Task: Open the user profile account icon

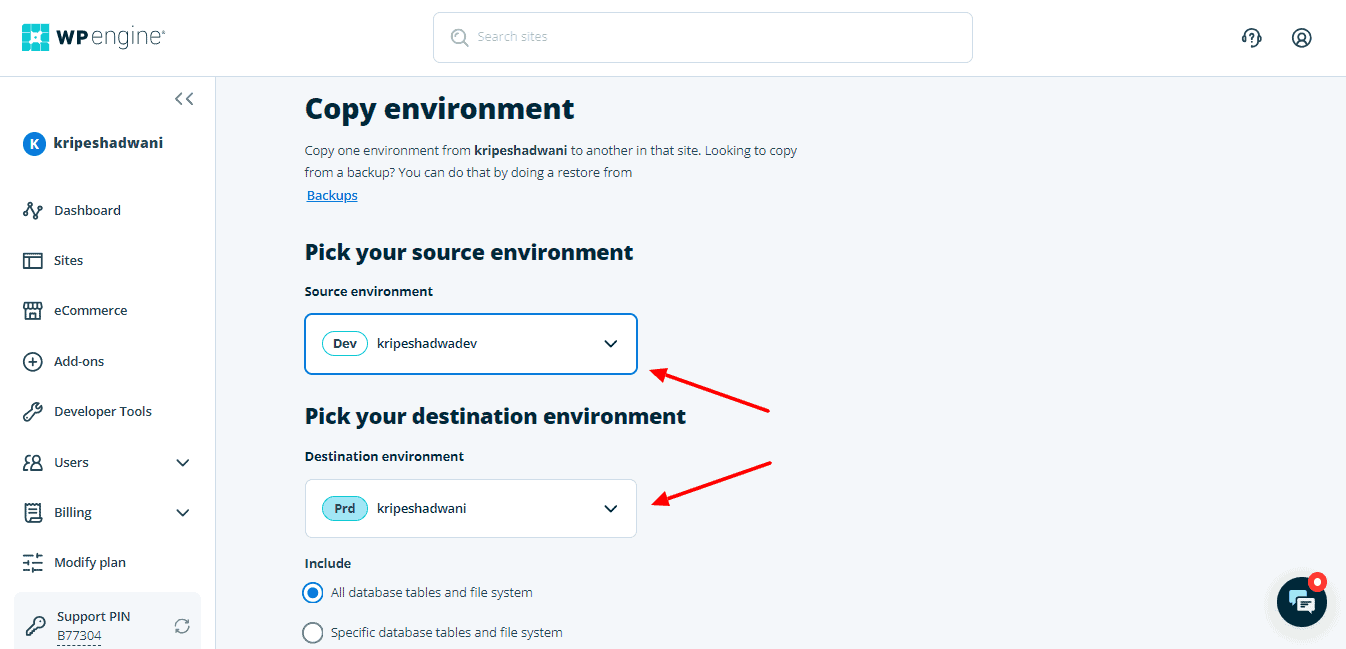Action: (1301, 38)
